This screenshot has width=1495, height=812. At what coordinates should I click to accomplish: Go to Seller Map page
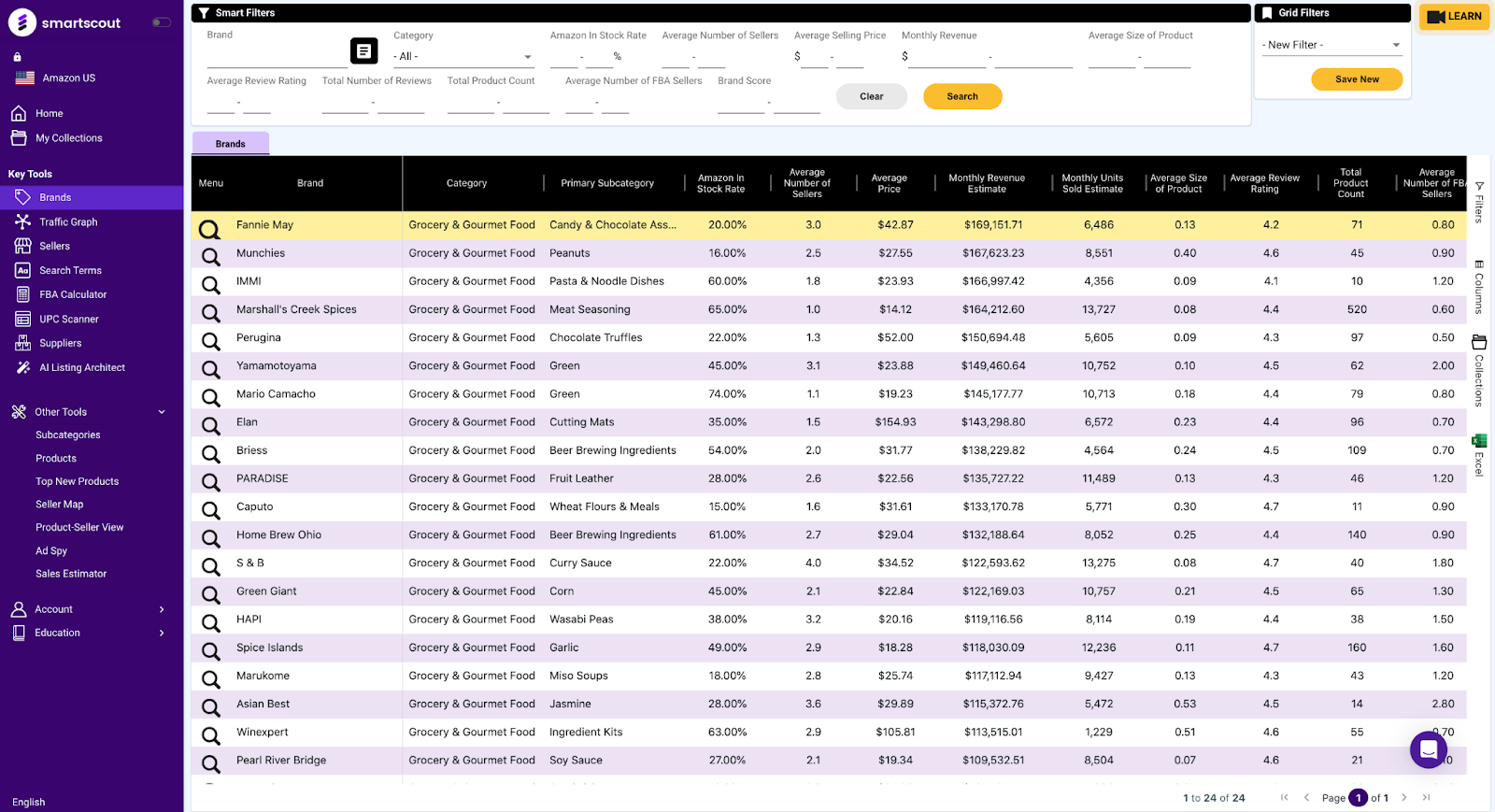point(59,505)
